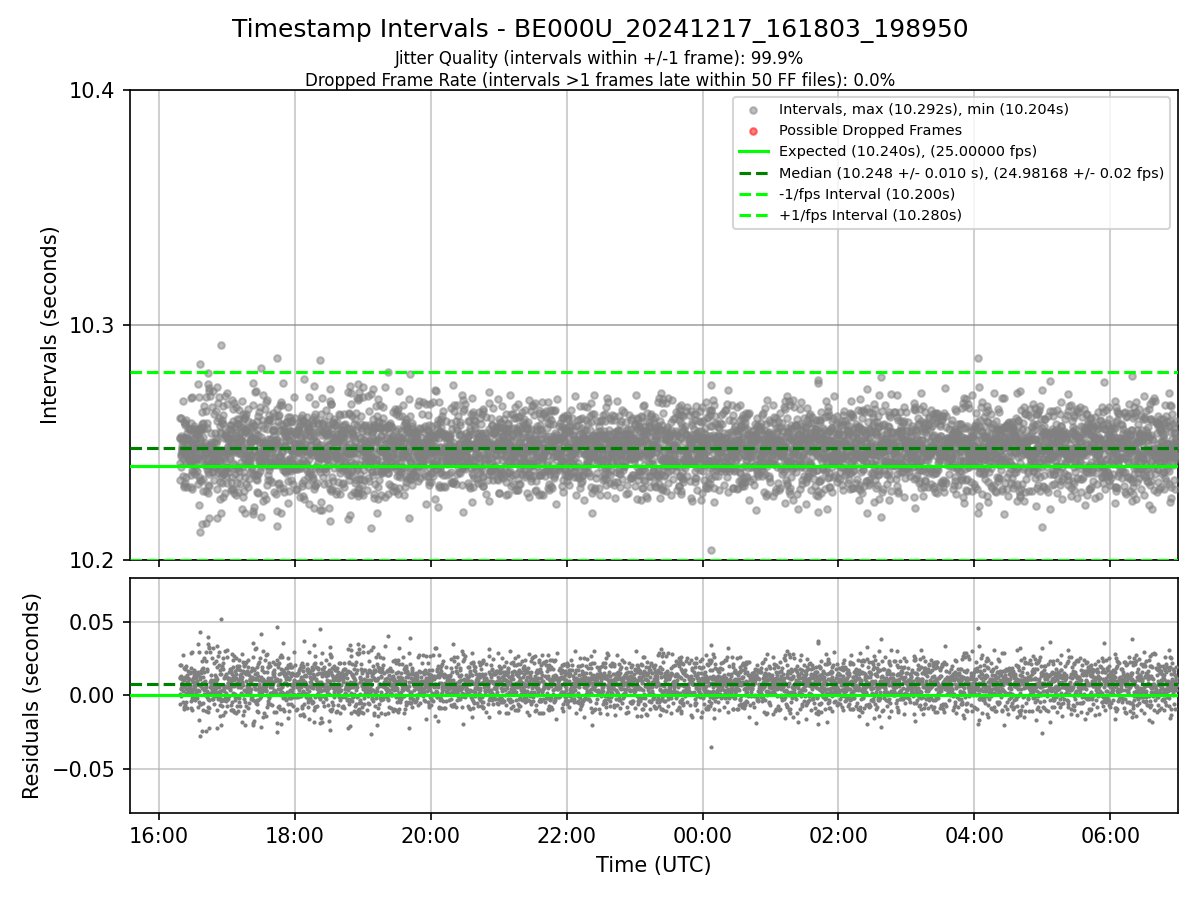Click the gray Intervals marker in the legend
Viewport: 1200px width, 900px height.
(754, 110)
